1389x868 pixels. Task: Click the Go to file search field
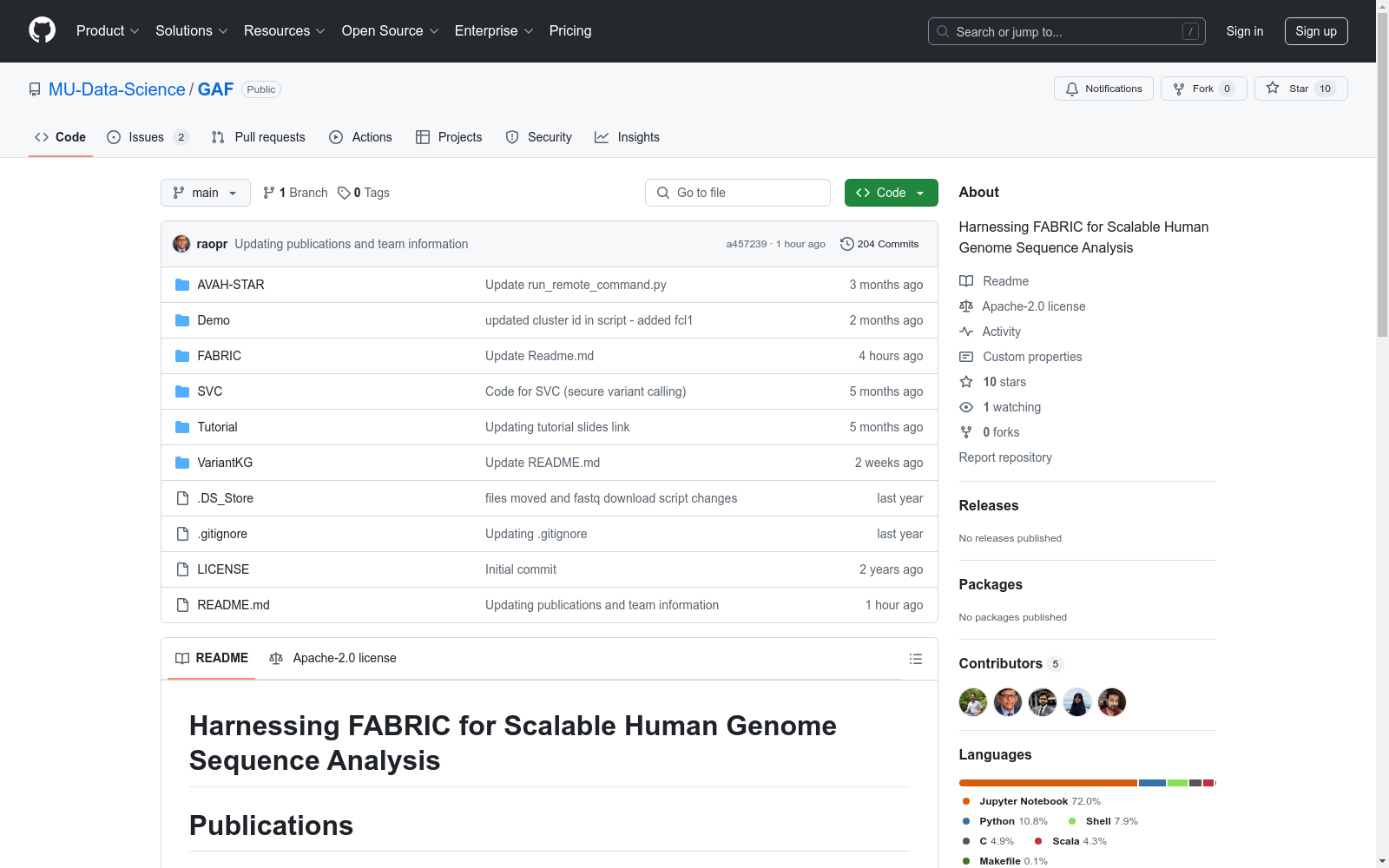click(x=738, y=193)
